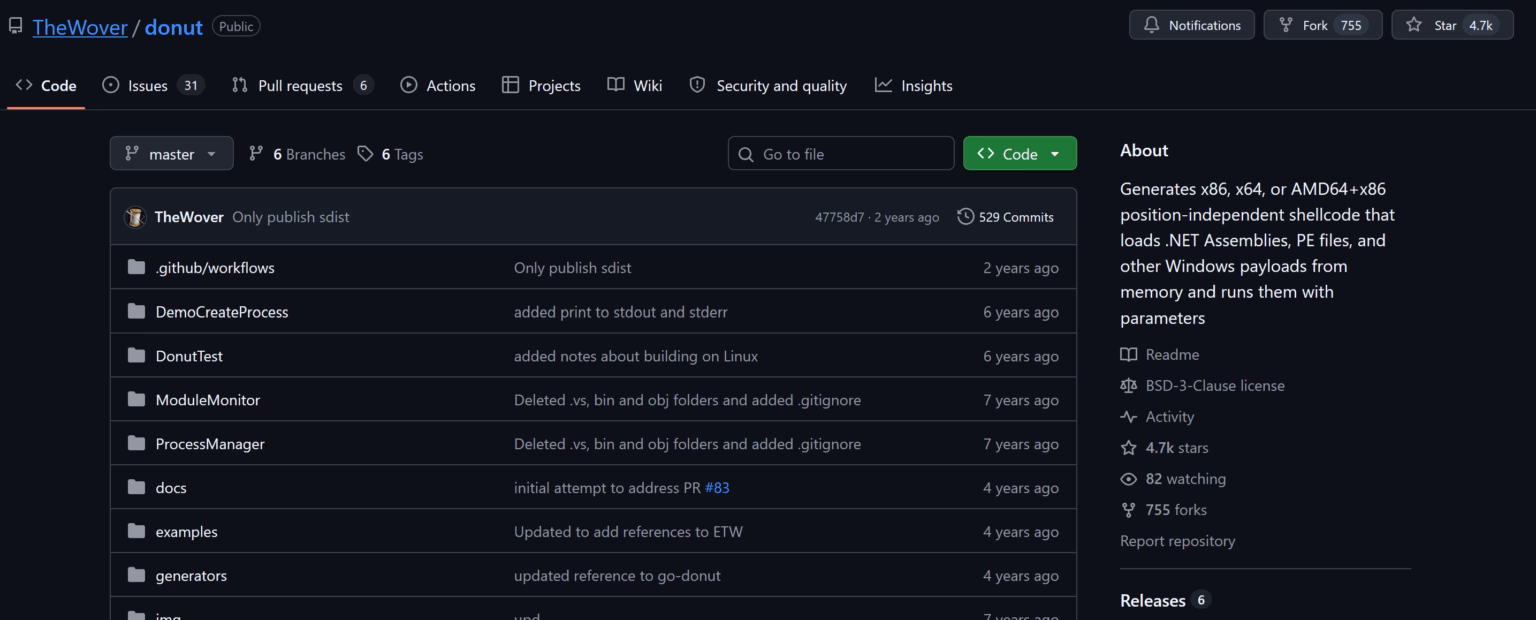Open latest commit message Only publish sdist
Viewport: 1536px width, 620px height.
291,217
